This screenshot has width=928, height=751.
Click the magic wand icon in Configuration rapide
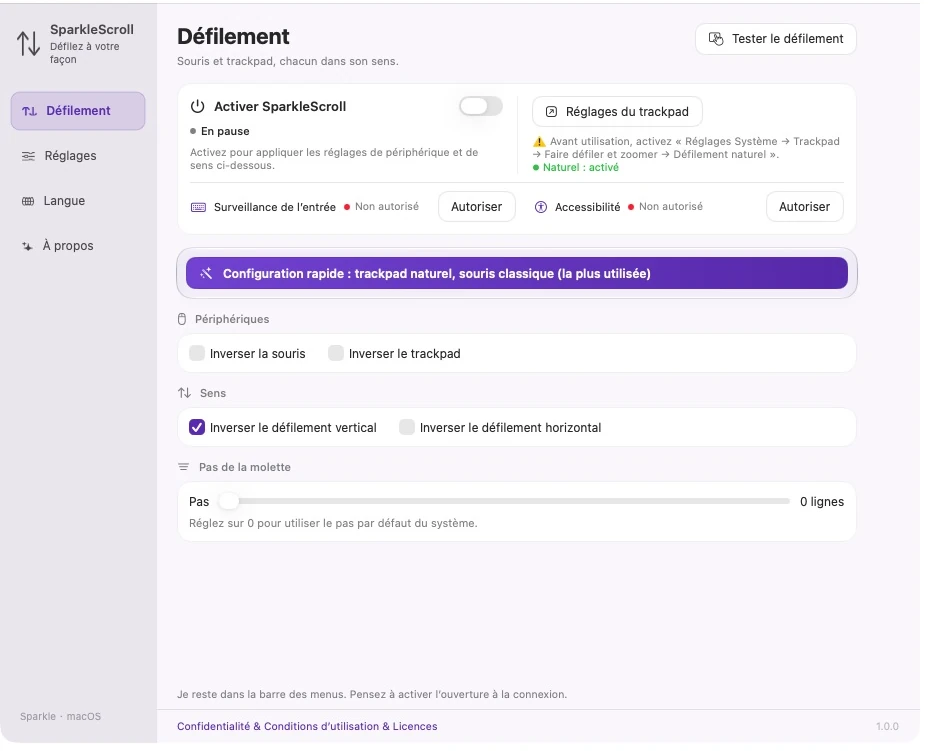[x=206, y=273]
